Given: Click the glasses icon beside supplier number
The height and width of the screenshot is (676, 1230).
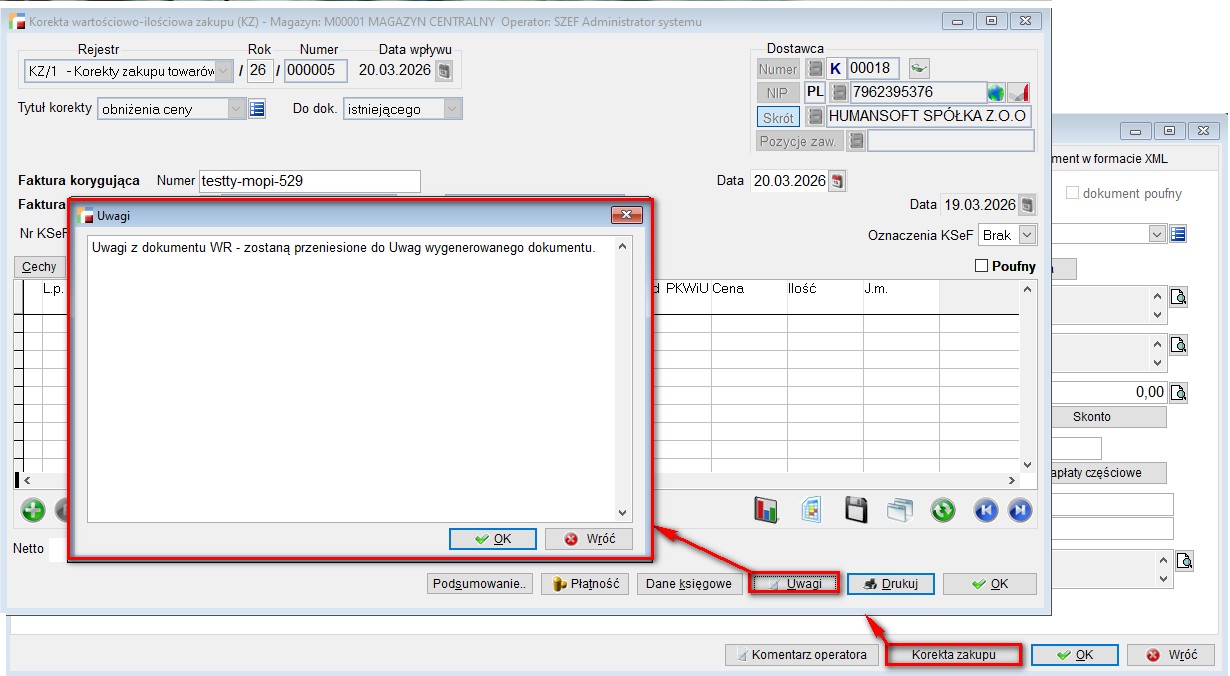Looking at the screenshot, I should (x=918, y=69).
